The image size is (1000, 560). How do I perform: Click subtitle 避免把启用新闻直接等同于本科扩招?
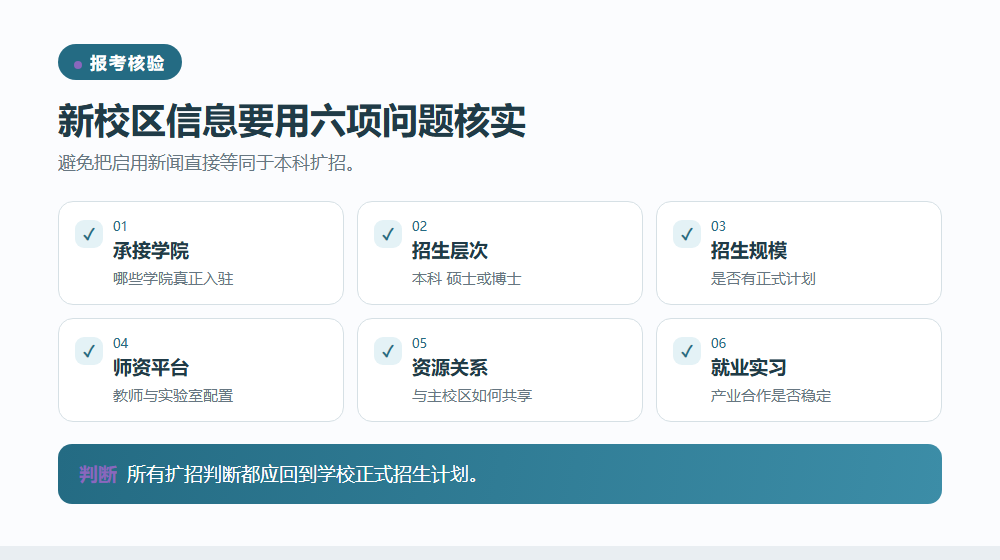206,163
